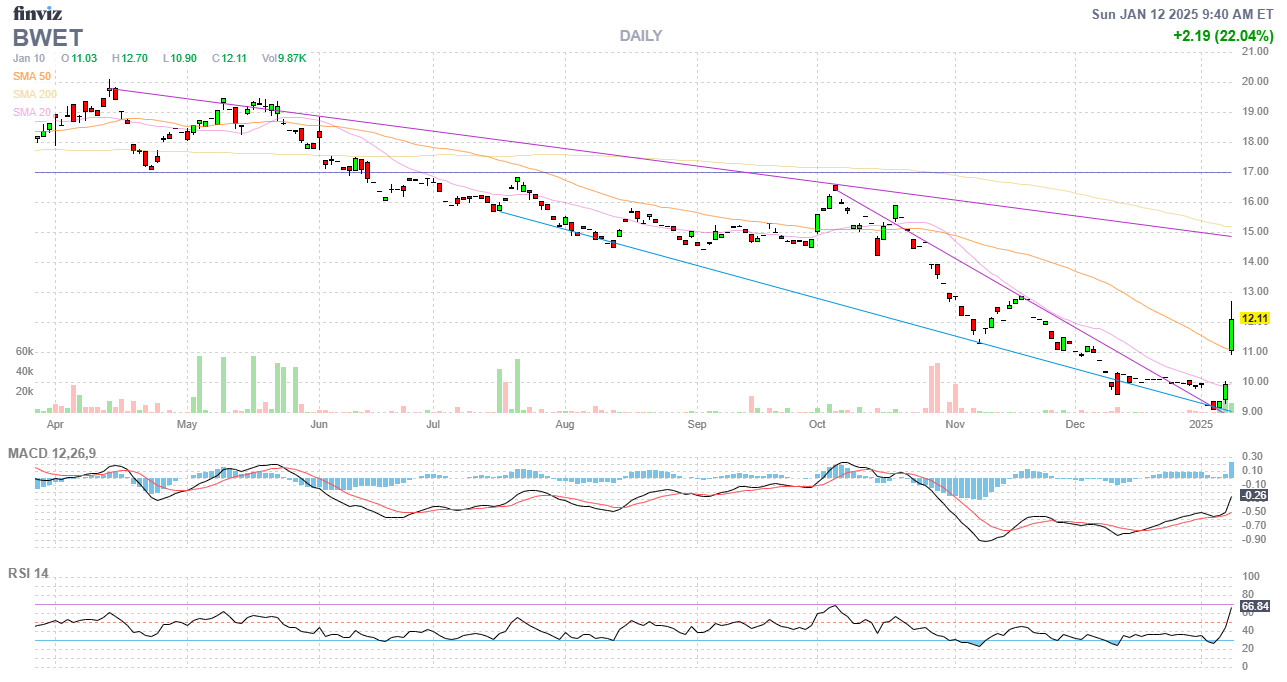Click the Vol 9.87K readout
Image resolution: width=1287 pixels, height=682 pixels.
284,58
